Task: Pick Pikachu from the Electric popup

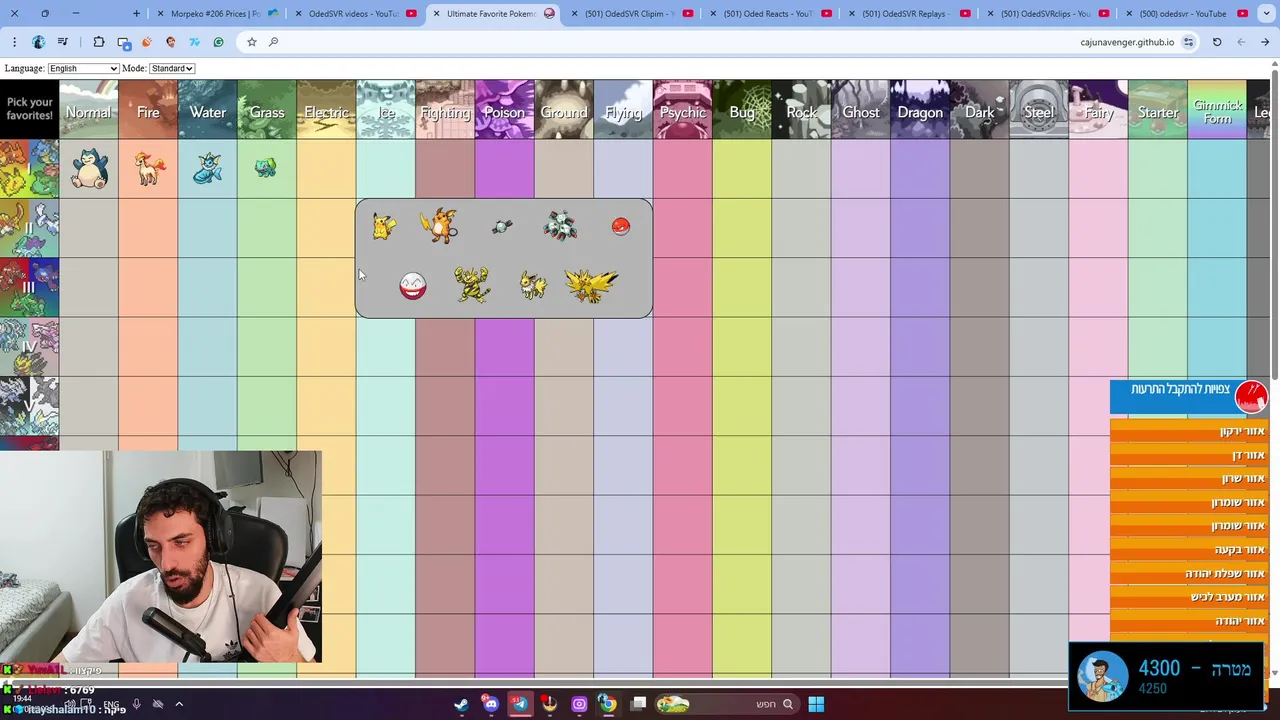Action: click(384, 227)
